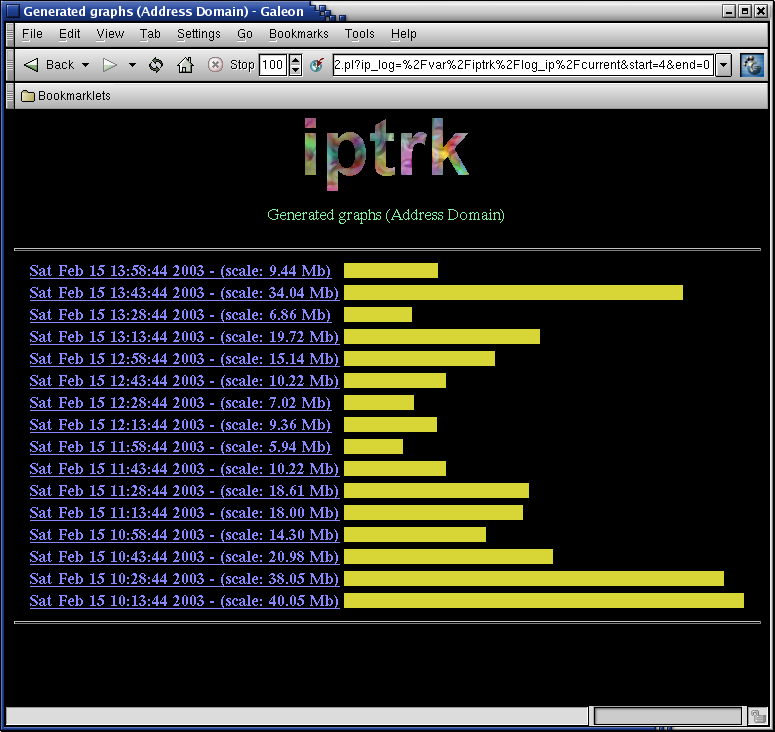Go back using the Back arrow button
The height and width of the screenshot is (732, 775).
48,65
